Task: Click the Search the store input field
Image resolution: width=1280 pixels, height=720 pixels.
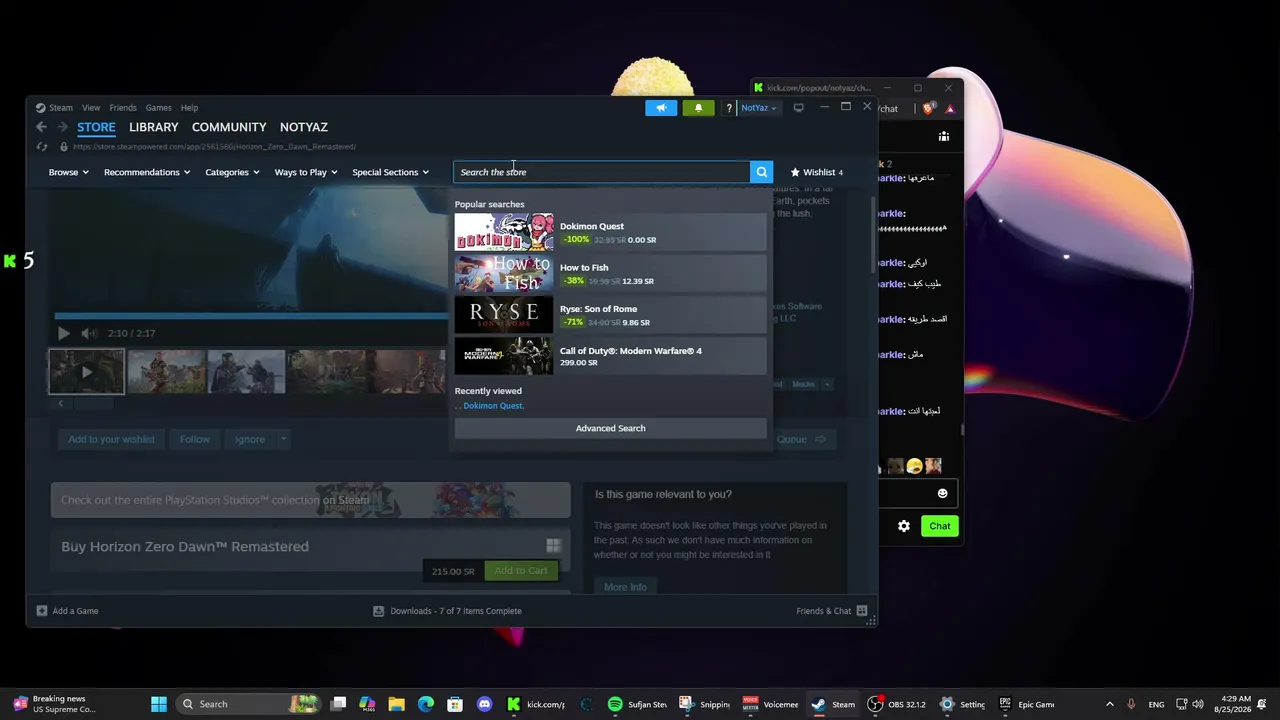Action: pyautogui.click(x=602, y=172)
